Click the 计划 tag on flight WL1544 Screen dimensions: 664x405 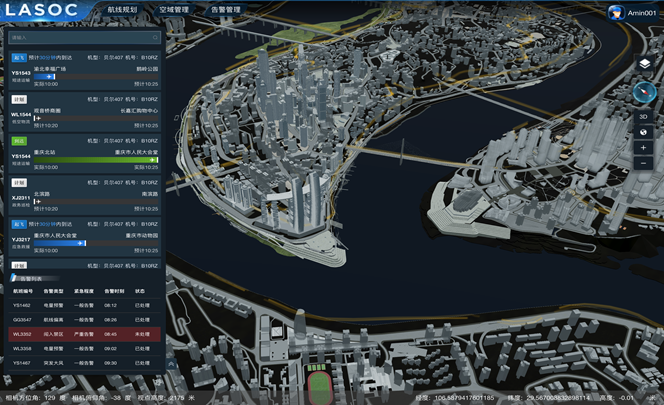coord(18,100)
